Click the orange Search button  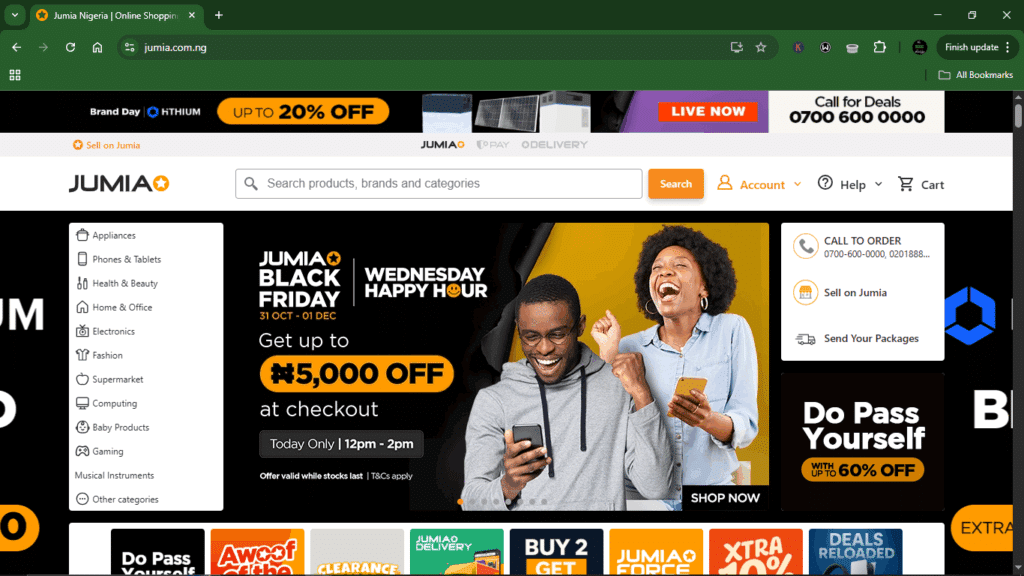pyautogui.click(x=676, y=184)
